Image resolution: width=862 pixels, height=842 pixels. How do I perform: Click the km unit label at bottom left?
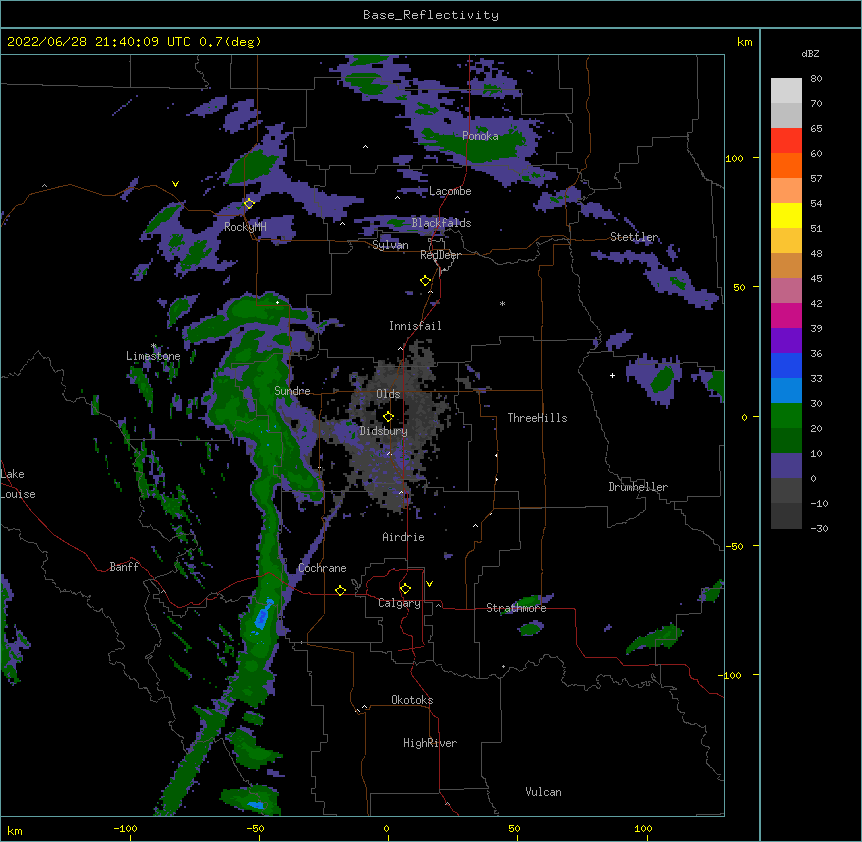[15, 831]
